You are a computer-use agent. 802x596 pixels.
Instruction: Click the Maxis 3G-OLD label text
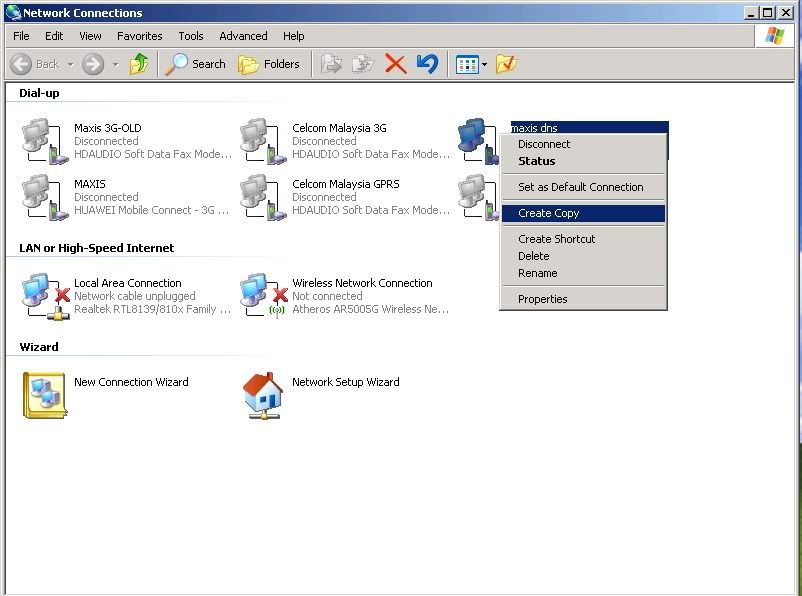[x=107, y=128]
